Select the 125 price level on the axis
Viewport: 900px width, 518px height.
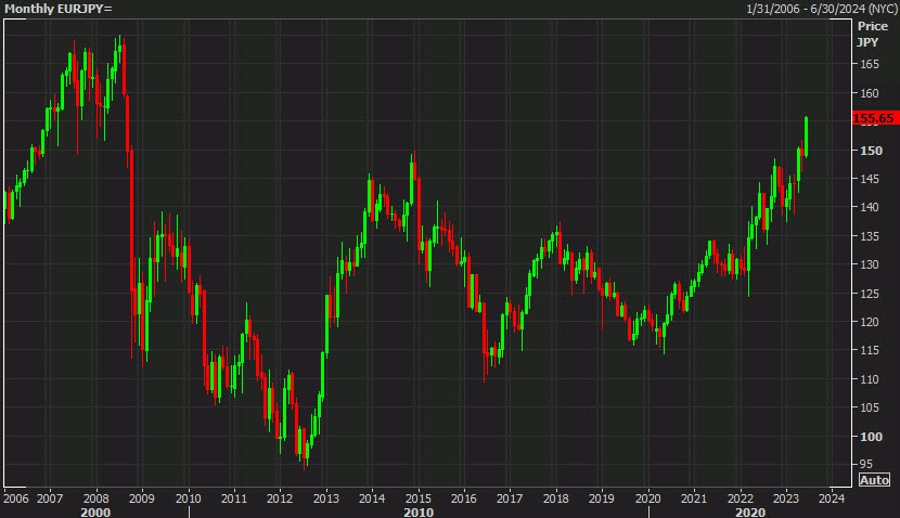coord(870,293)
